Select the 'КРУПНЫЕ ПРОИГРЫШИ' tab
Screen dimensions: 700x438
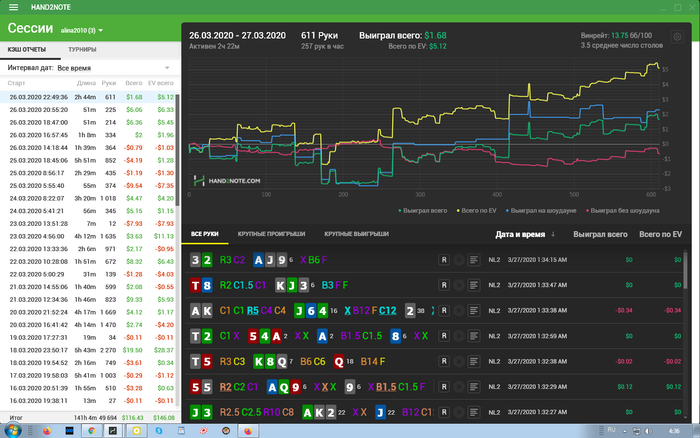(271, 234)
